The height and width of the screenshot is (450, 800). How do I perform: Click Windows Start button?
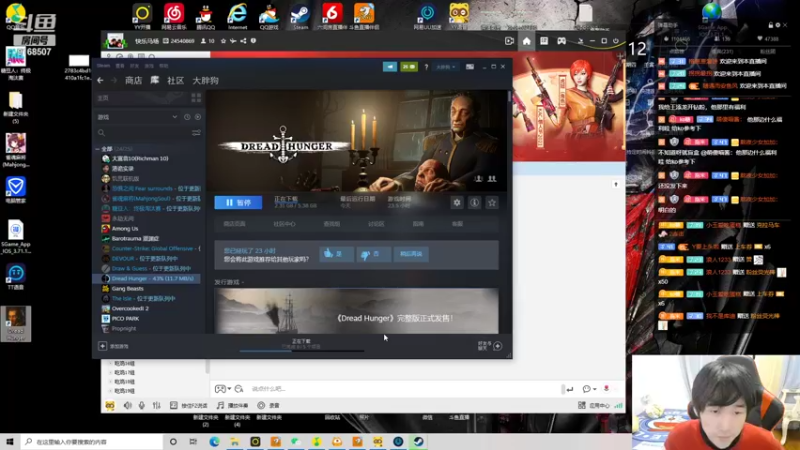[10, 442]
